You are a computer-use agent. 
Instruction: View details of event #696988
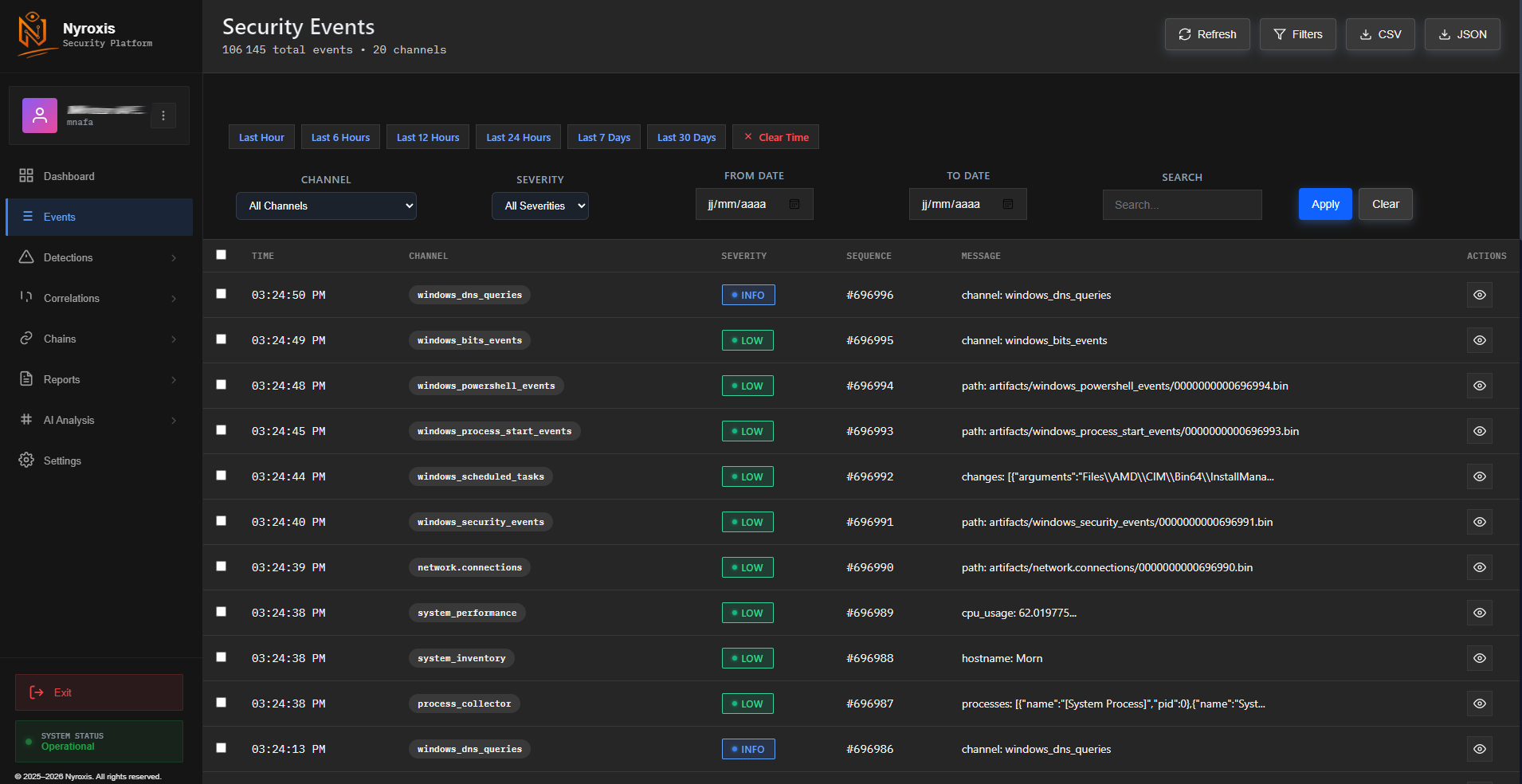point(1480,658)
